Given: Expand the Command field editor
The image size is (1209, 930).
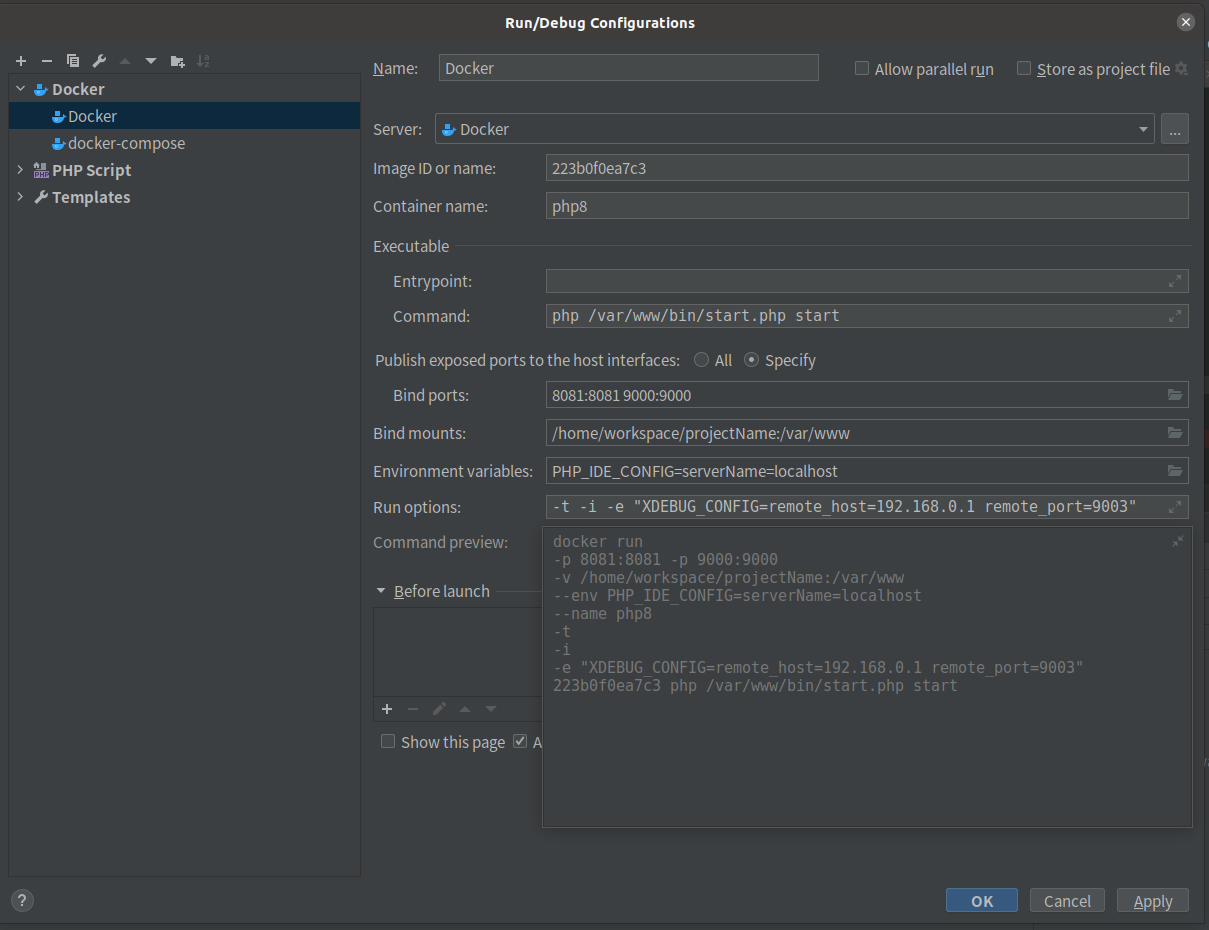Looking at the screenshot, I should (1175, 316).
